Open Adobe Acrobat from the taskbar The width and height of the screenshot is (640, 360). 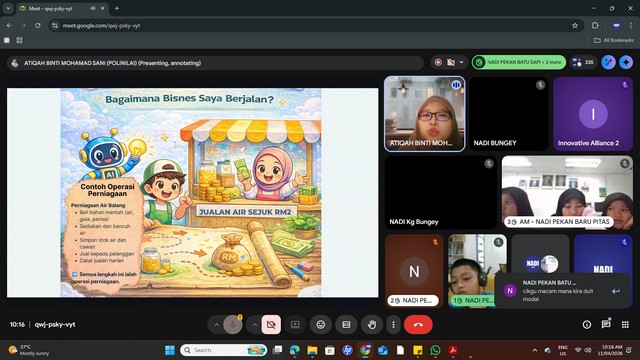pos(453,350)
